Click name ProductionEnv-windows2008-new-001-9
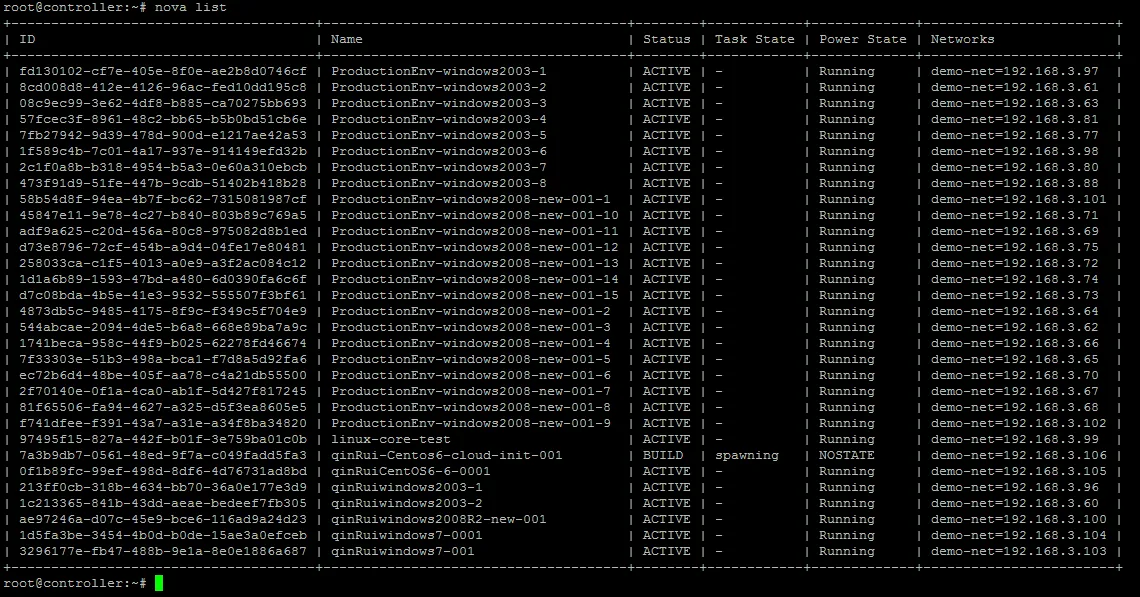Screen dimensions: 1140x597 click(x=470, y=423)
